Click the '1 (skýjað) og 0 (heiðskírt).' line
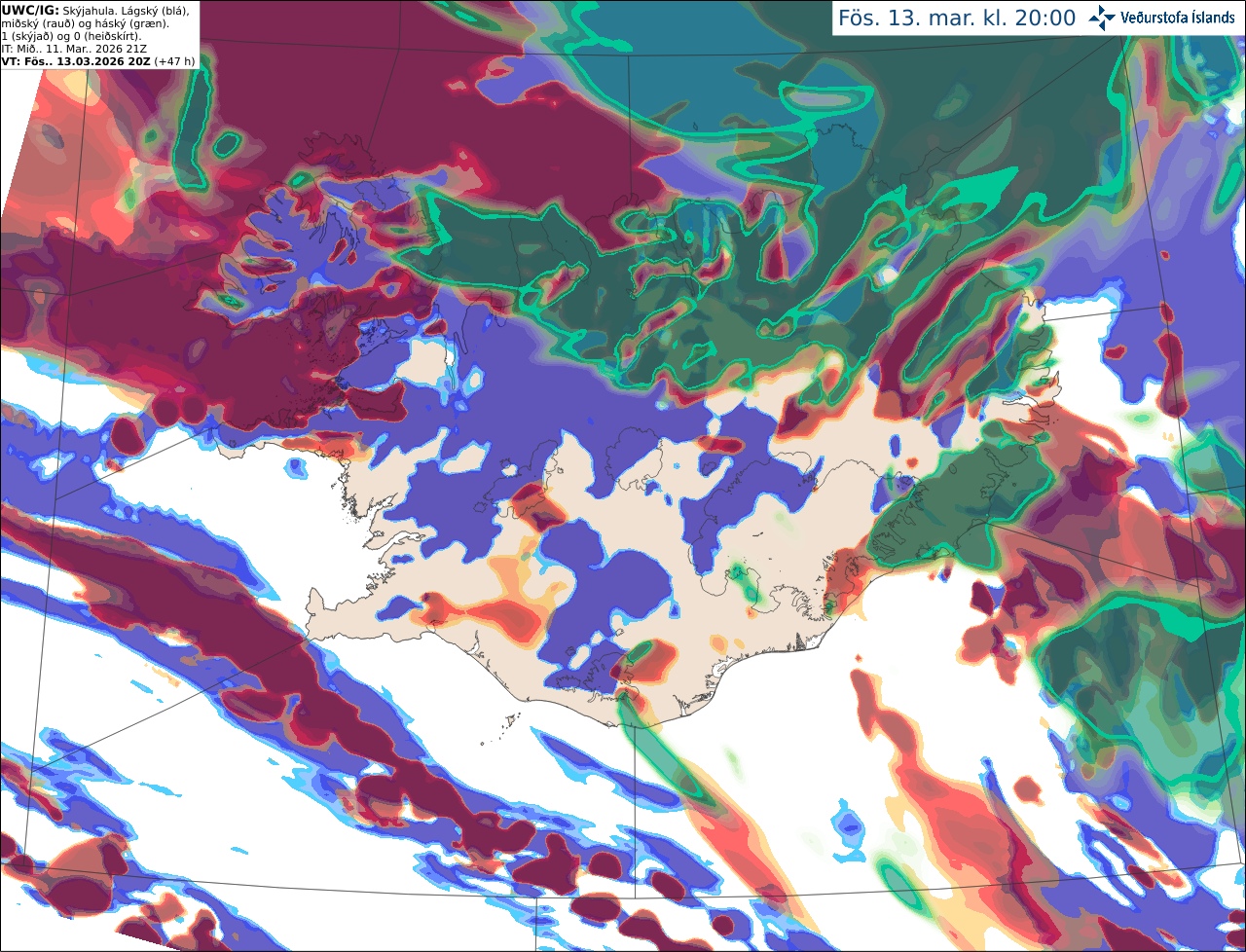The height and width of the screenshot is (952, 1246). [71, 36]
